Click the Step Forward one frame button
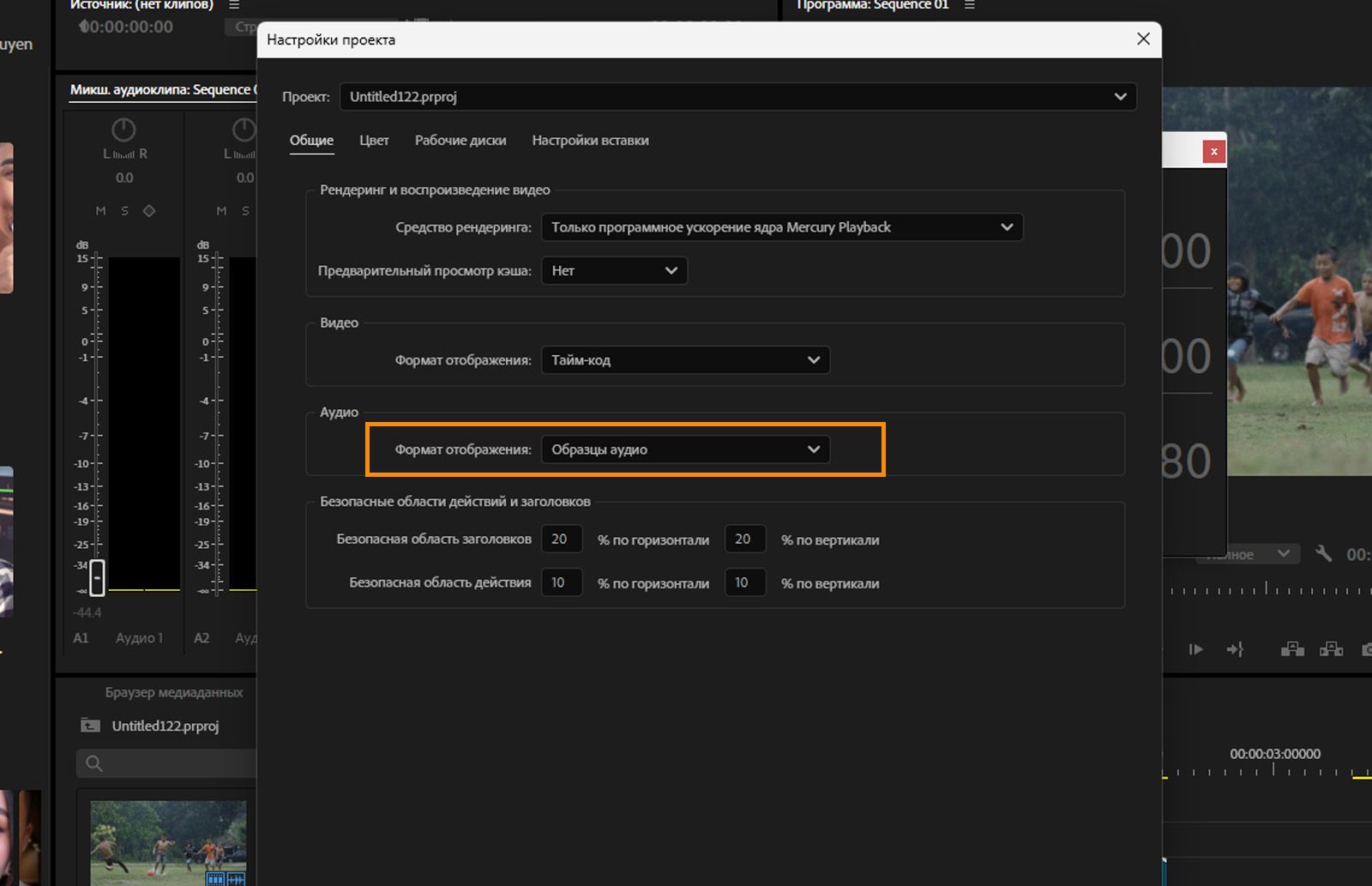The height and width of the screenshot is (886, 1372). tap(1195, 649)
